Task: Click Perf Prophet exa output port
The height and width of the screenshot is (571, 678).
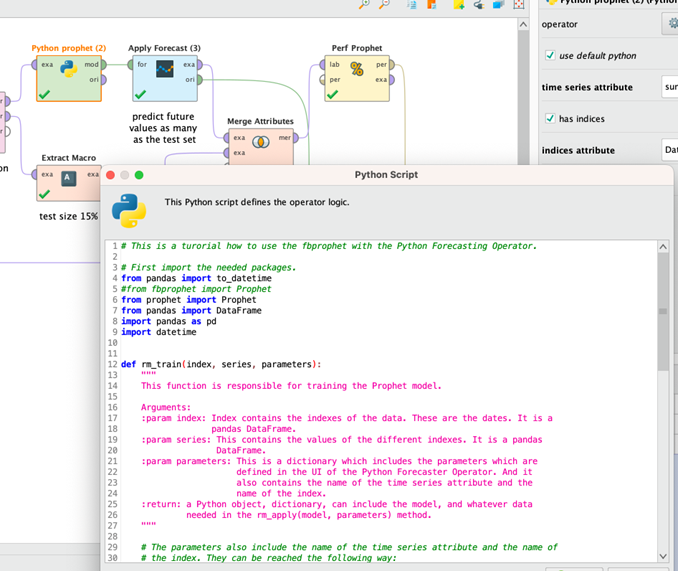Action: pos(392,80)
